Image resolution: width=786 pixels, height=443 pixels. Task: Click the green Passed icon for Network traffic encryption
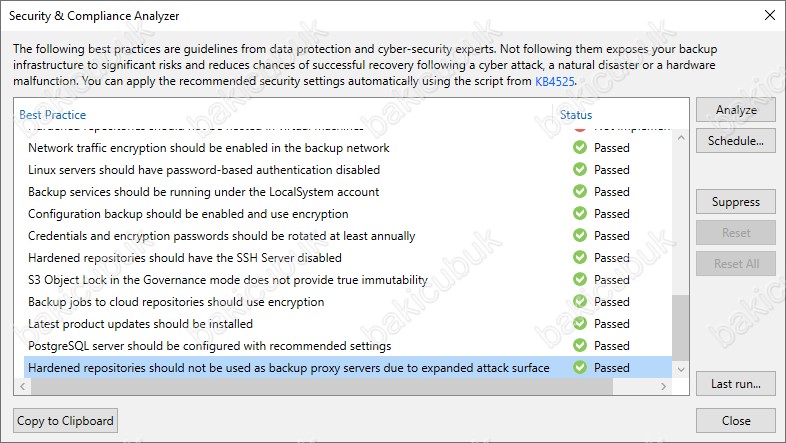580,147
